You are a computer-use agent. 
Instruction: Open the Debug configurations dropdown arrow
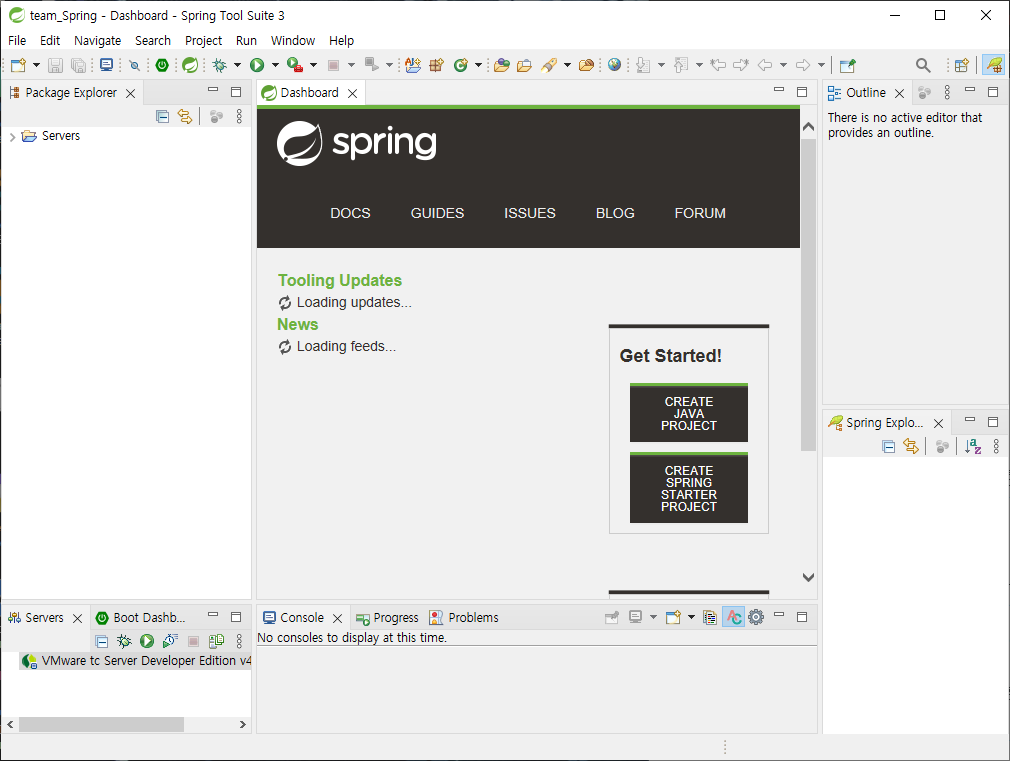pos(237,65)
